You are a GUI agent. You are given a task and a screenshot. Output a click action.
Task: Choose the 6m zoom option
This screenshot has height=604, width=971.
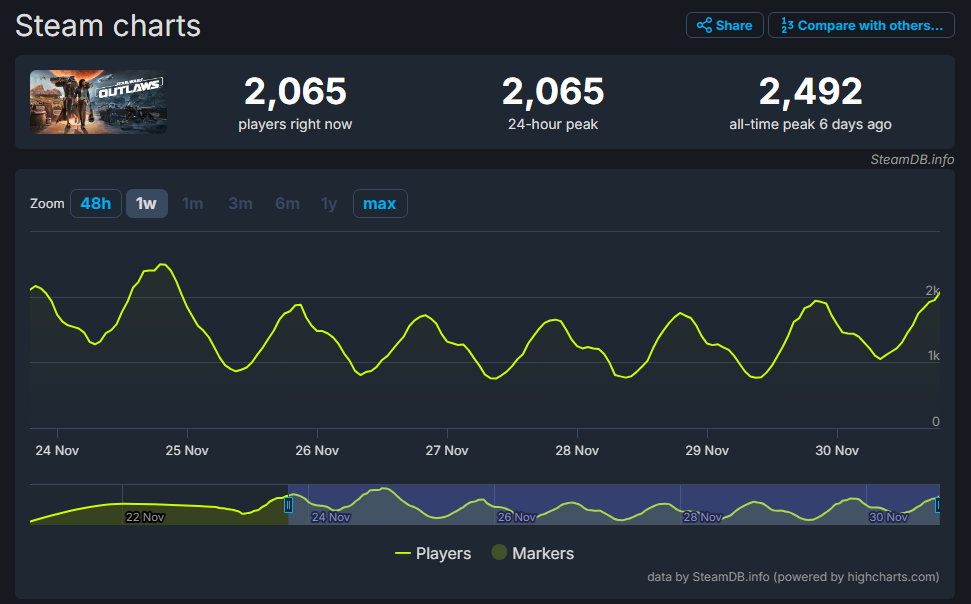click(287, 203)
